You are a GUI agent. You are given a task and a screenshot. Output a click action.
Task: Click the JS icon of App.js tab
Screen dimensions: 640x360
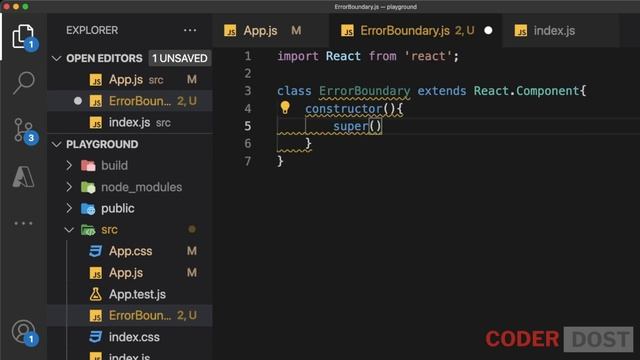(x=230, y=31)
